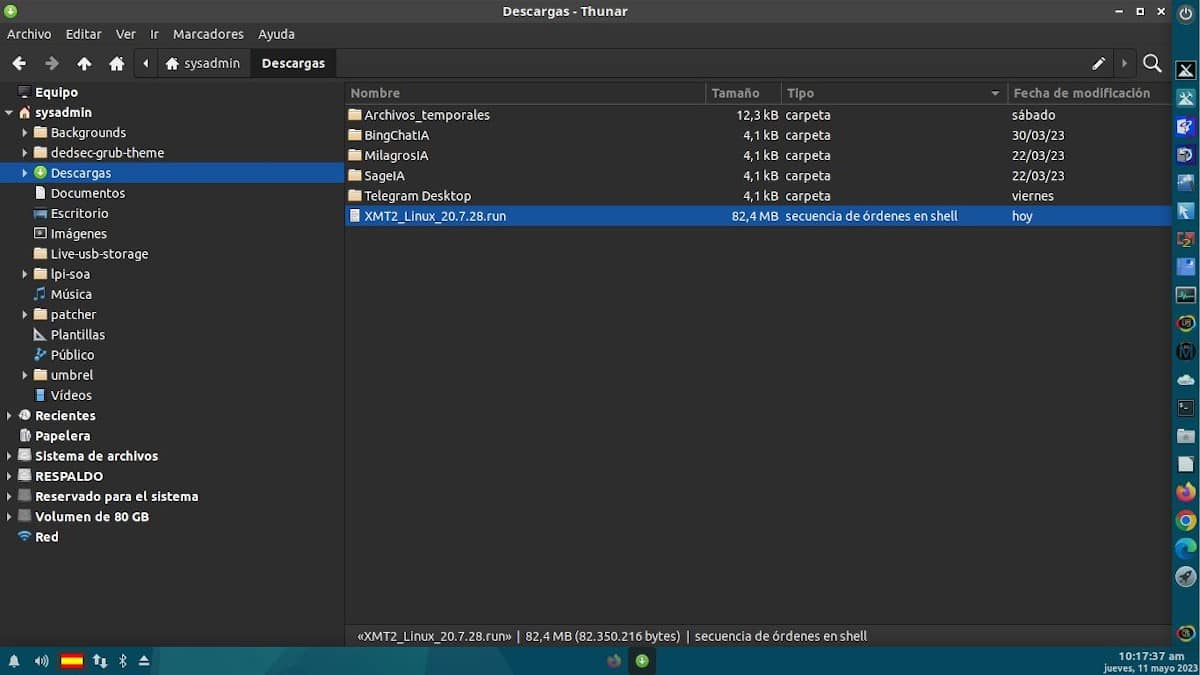Click the pencil icon to edit location

(1098, 63)
